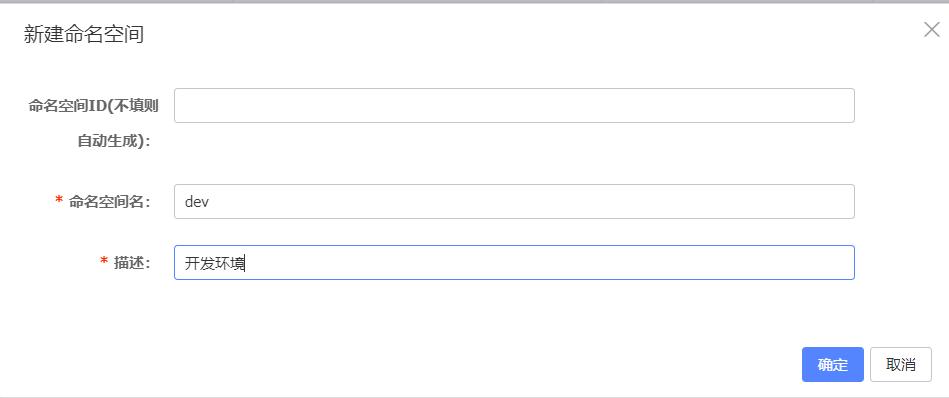The image size is (949, 398).
Task: Place cursor on the dev text
Action: 197,202
